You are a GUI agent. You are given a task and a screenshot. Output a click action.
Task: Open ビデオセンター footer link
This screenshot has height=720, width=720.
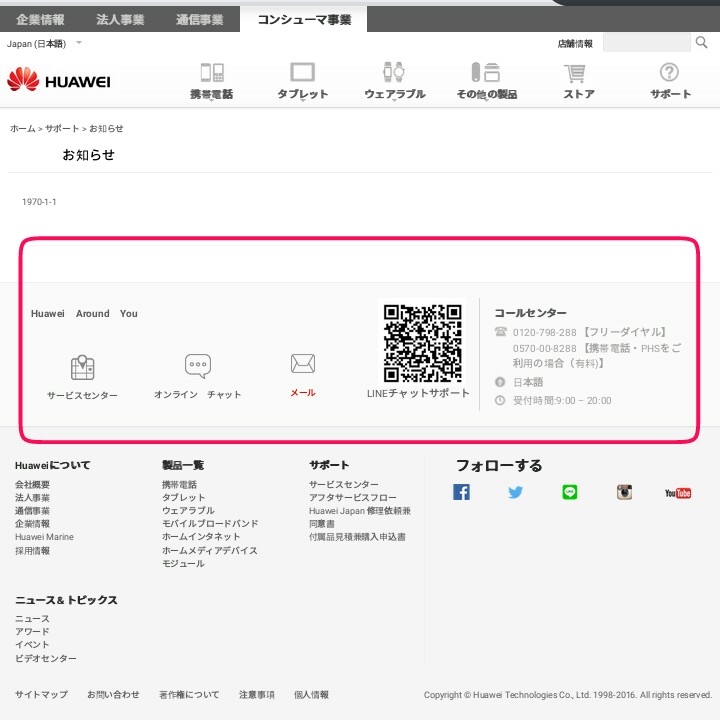(45, 658)
